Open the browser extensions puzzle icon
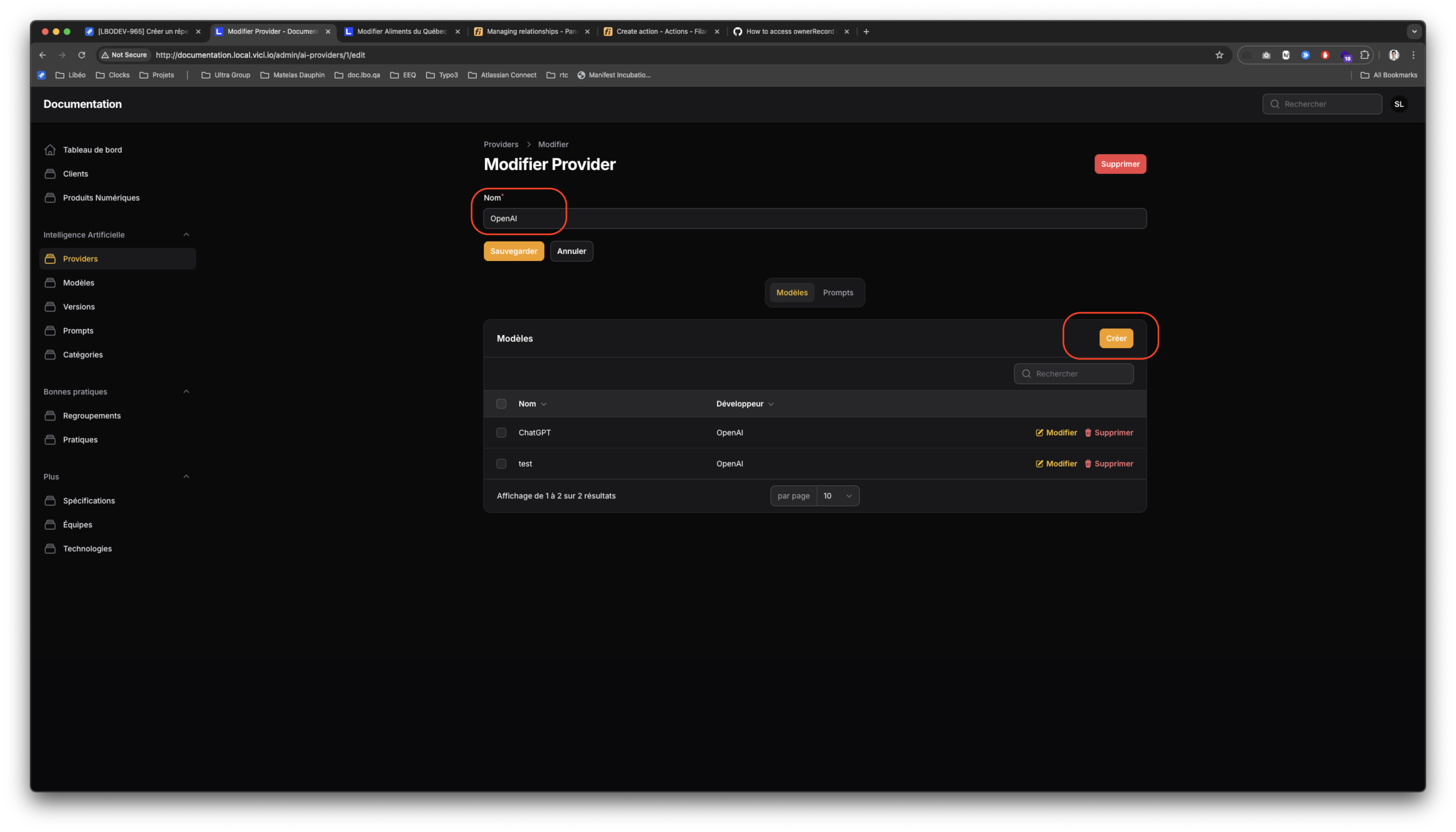The height and width of the screenshot is (832, 1456). coord(1364,55)
